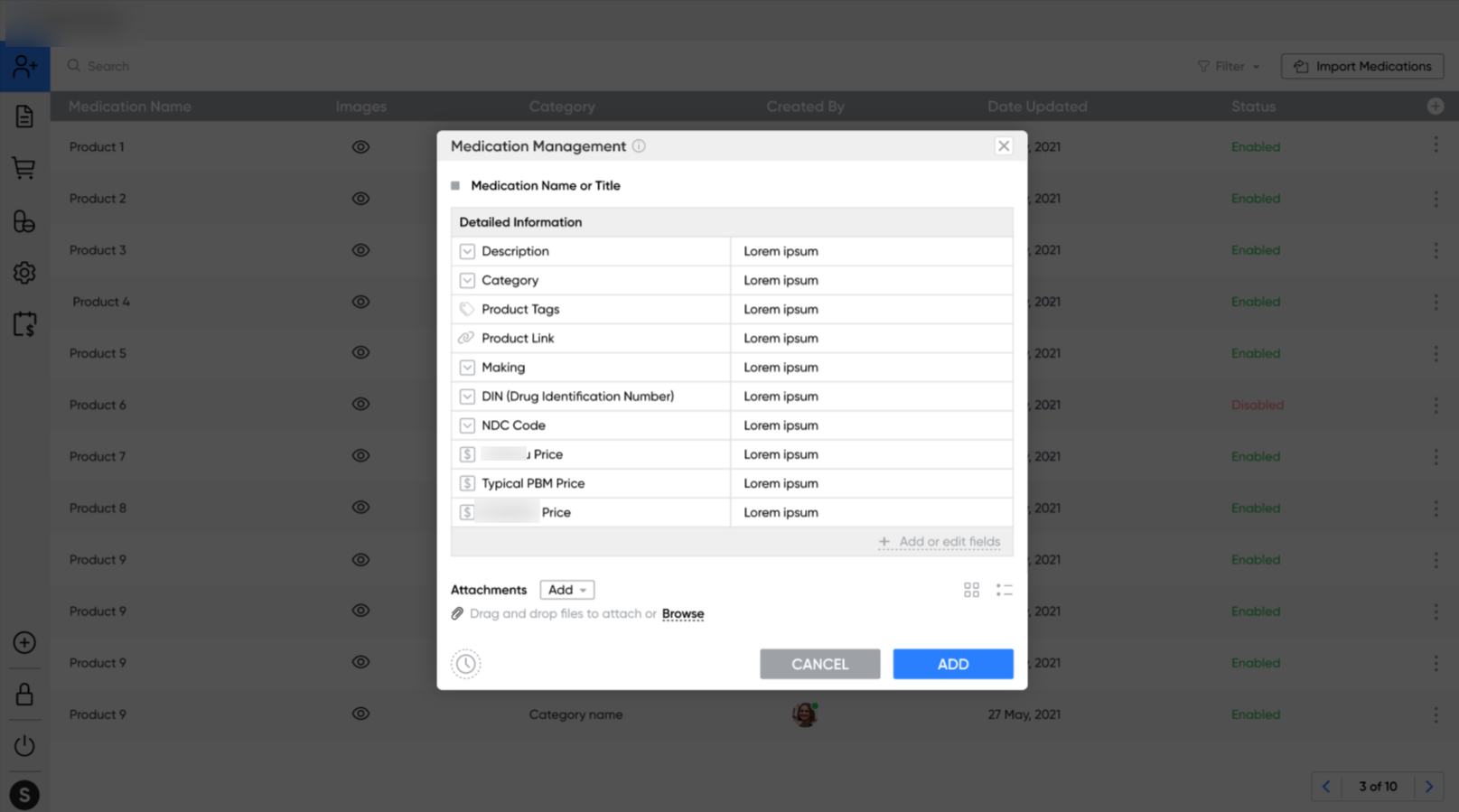This screenshot has width=1459, height=812.
Task: Expand the Making field dropdown icon
Action: [x=467, y=368]
